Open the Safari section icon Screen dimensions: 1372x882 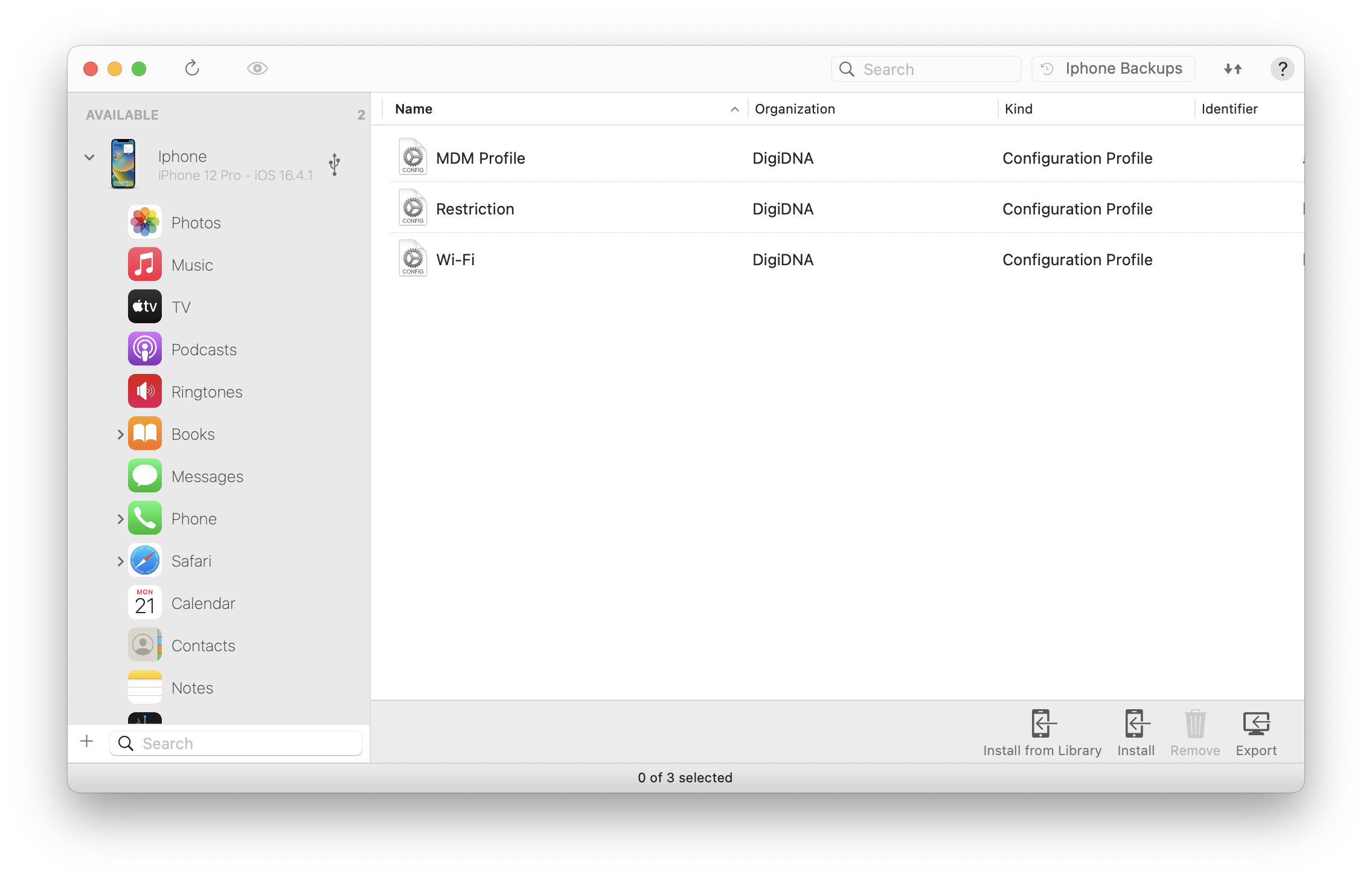[145, 561]
